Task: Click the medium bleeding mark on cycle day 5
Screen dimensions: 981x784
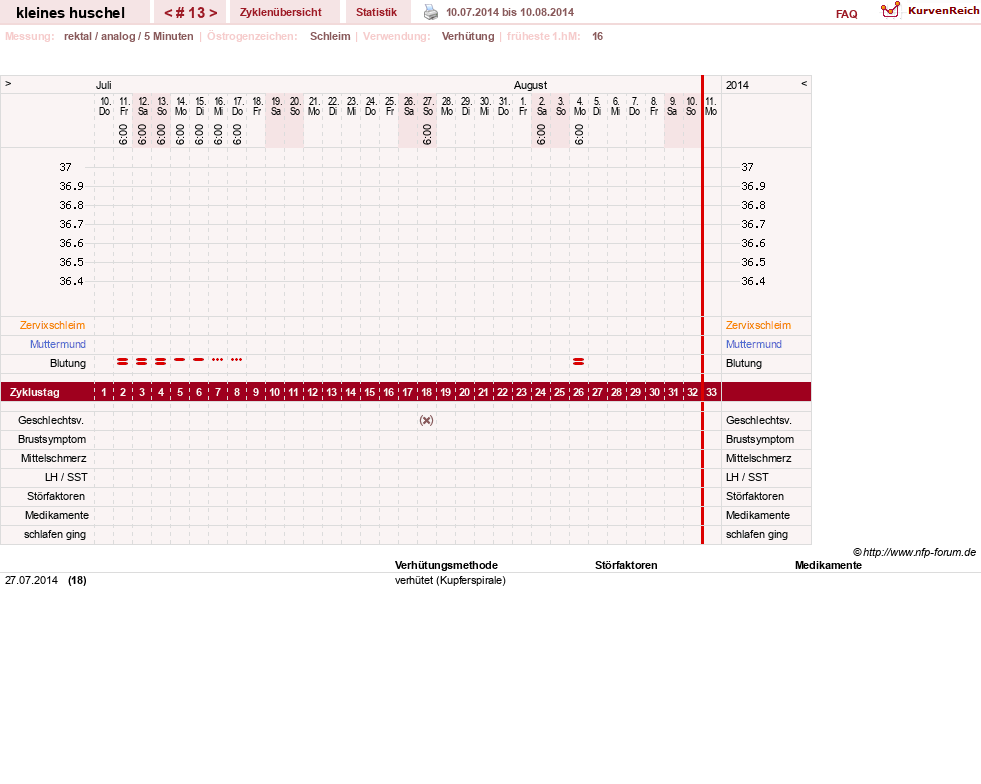Action: 180,360
